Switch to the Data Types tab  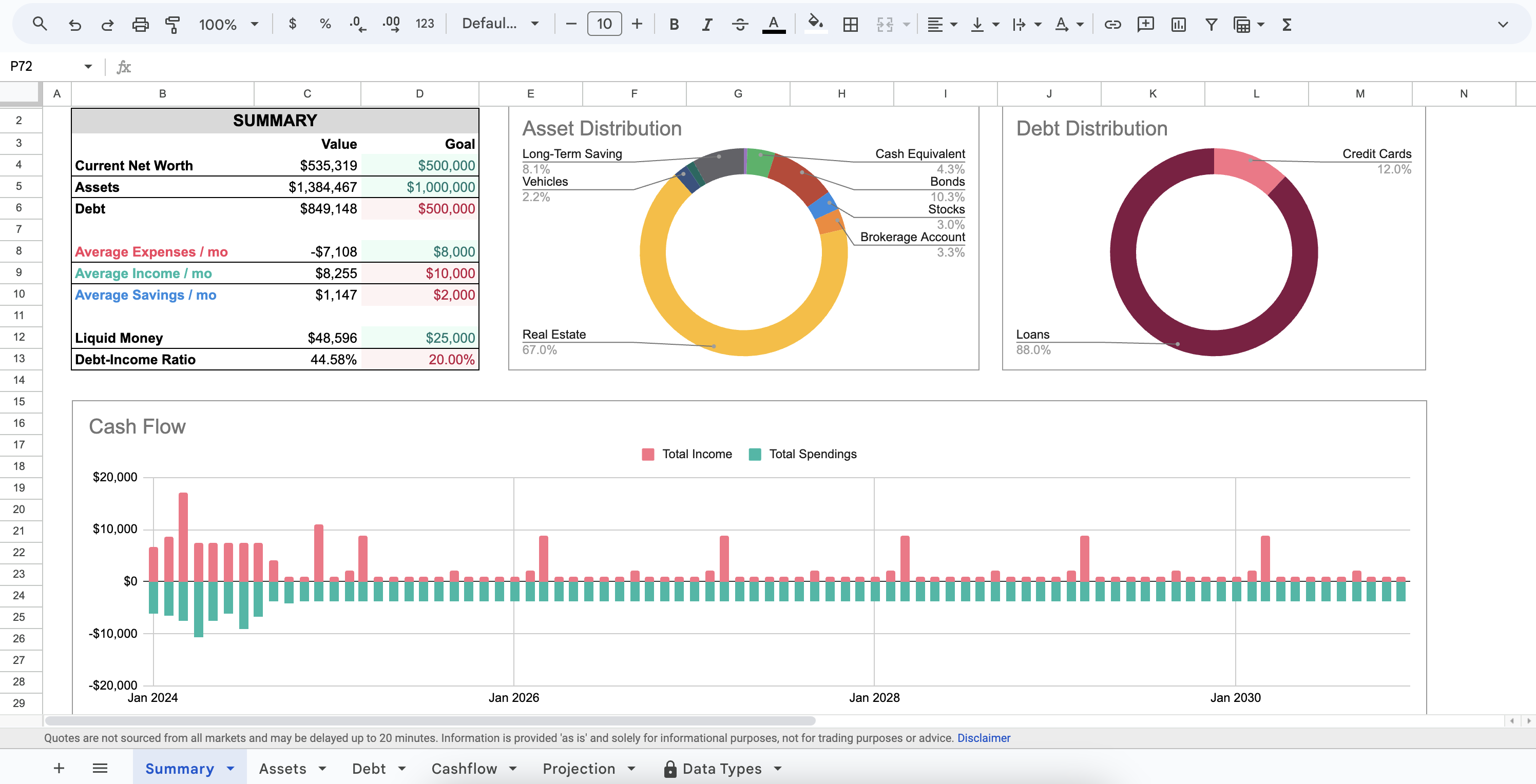pyautogui.click(x=721, y=769)
